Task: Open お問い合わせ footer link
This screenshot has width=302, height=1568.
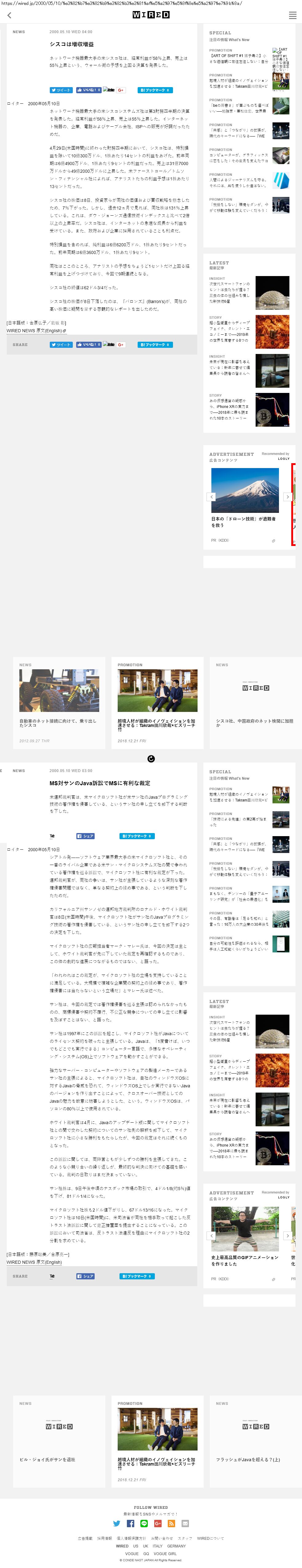Action: 162,1538
